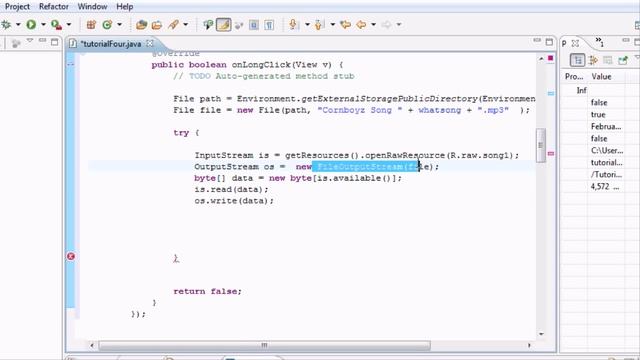Image resolution: width=640 pixels, height=360 pixels.
Task: Maximize the left side panel
Action: [54, 42]
